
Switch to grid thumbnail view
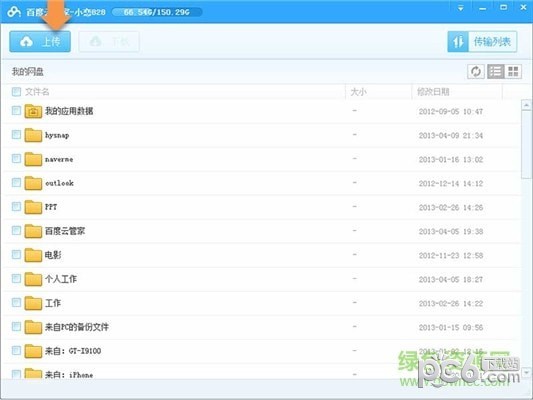pos(513,71)
